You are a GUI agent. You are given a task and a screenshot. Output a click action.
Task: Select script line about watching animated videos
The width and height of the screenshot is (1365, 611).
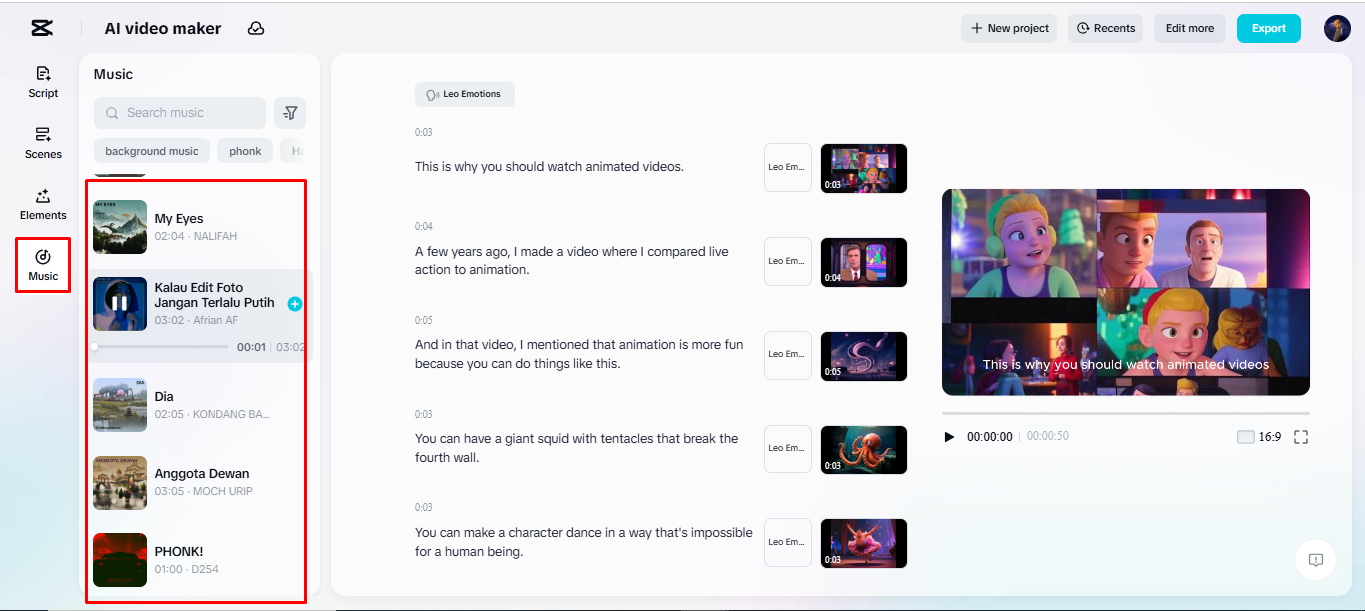pyautogui.click(x=550, y=167)
